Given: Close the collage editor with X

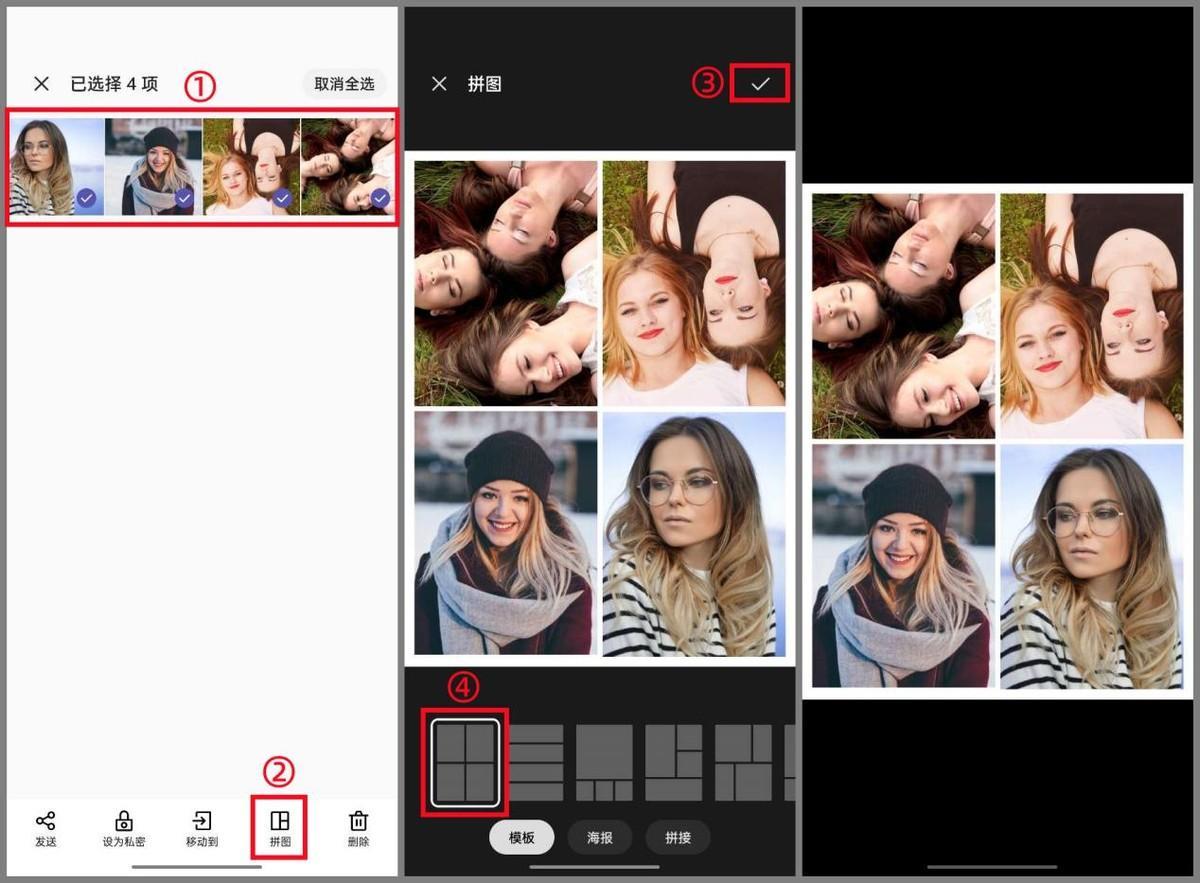Looking at the screenshot, I should coord(439,84).
